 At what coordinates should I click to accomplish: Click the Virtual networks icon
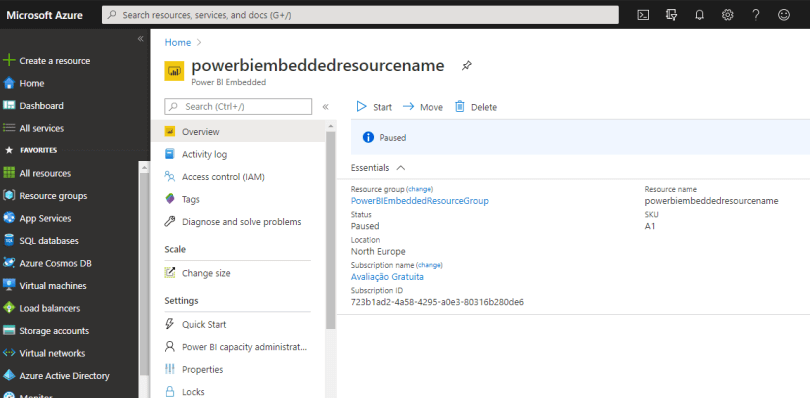[x=9, y=353]
